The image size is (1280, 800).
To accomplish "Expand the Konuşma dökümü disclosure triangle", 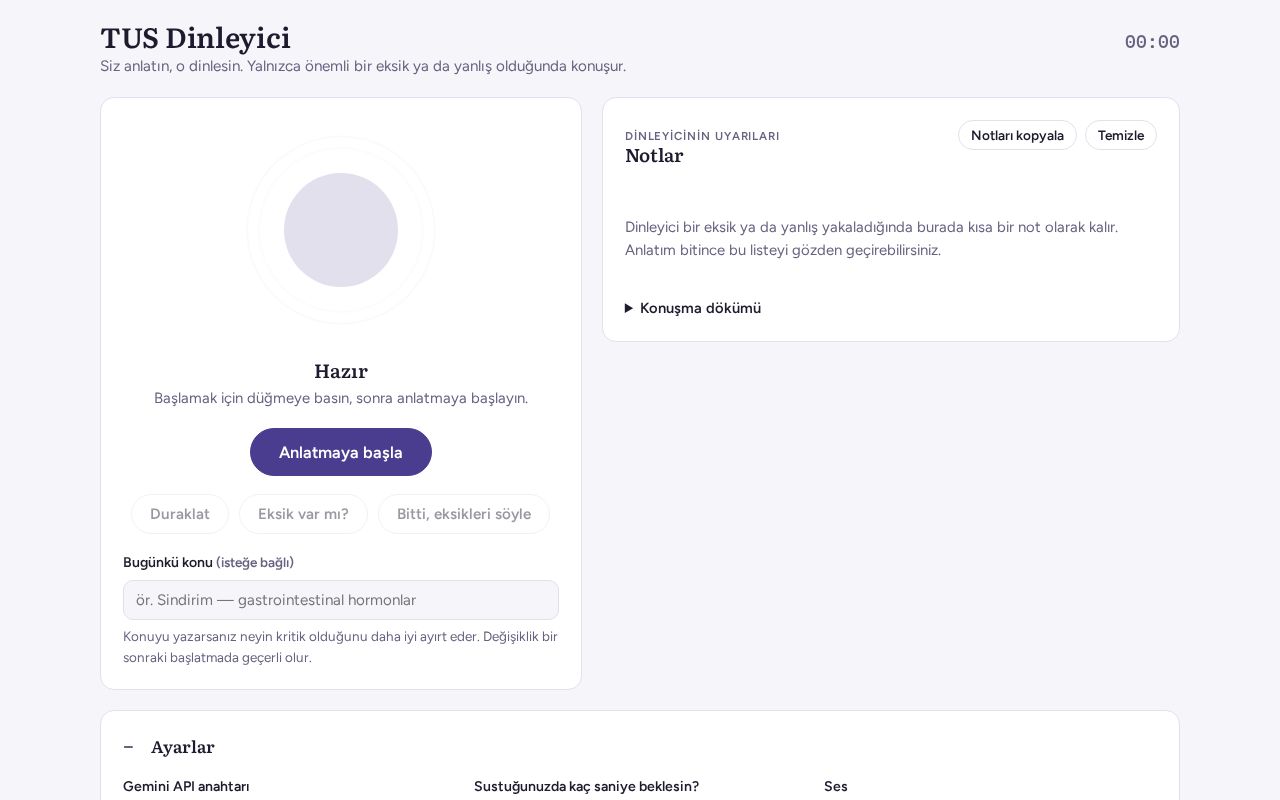I will pyautogui.click(x=629, y=308).
